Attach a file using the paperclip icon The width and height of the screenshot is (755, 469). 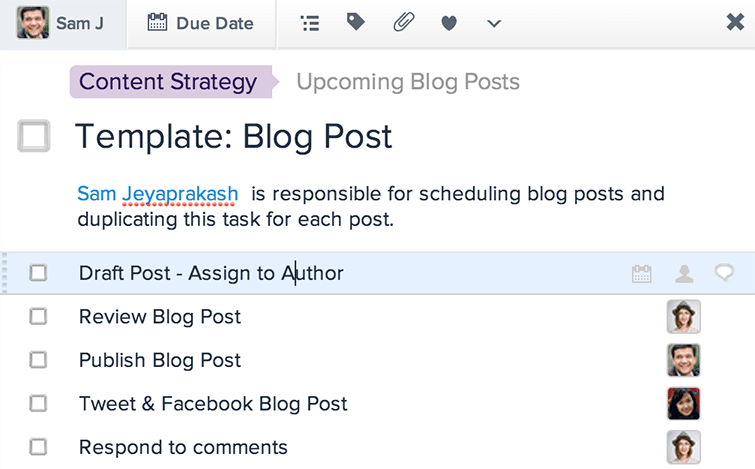pos(404,22)
